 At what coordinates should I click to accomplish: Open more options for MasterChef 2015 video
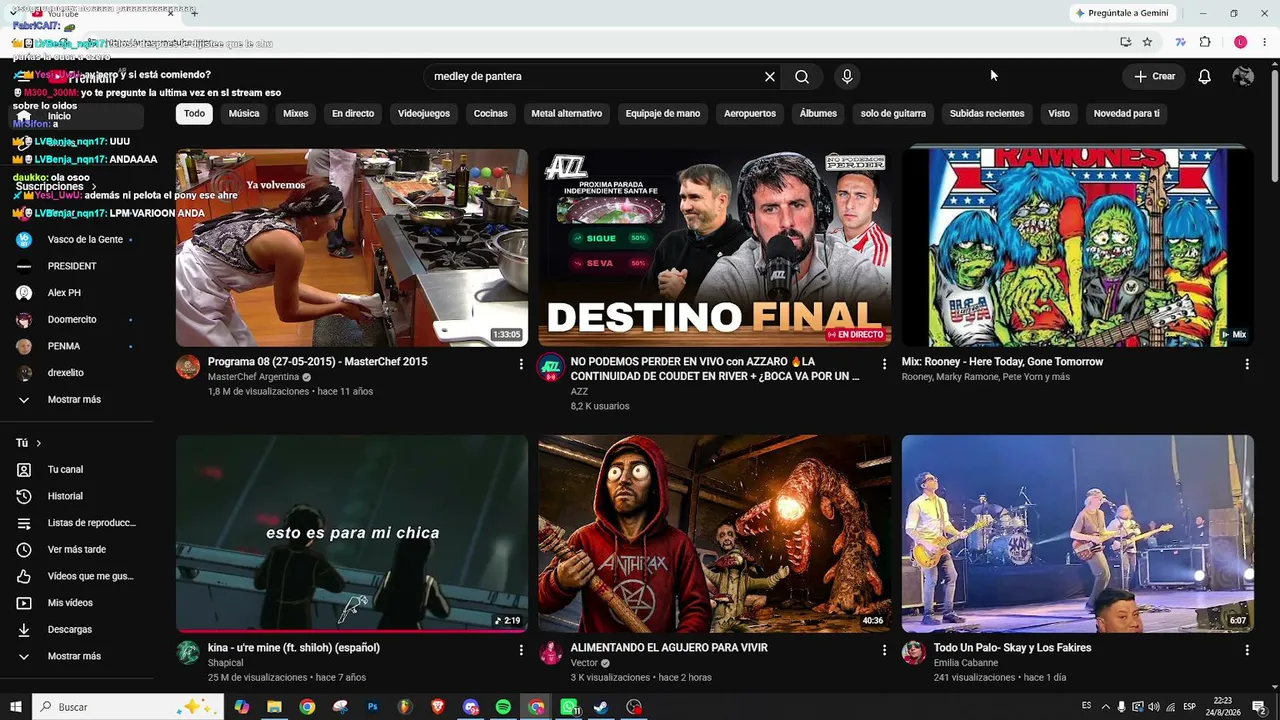(521, 364)
